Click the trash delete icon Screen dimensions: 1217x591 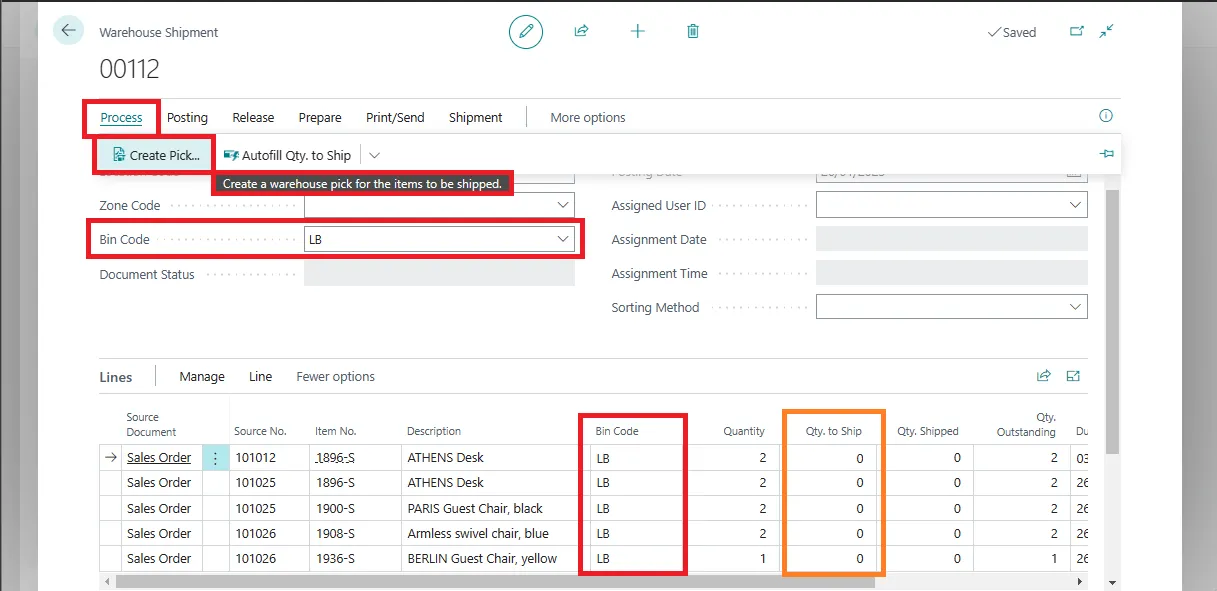pos(693,31)
